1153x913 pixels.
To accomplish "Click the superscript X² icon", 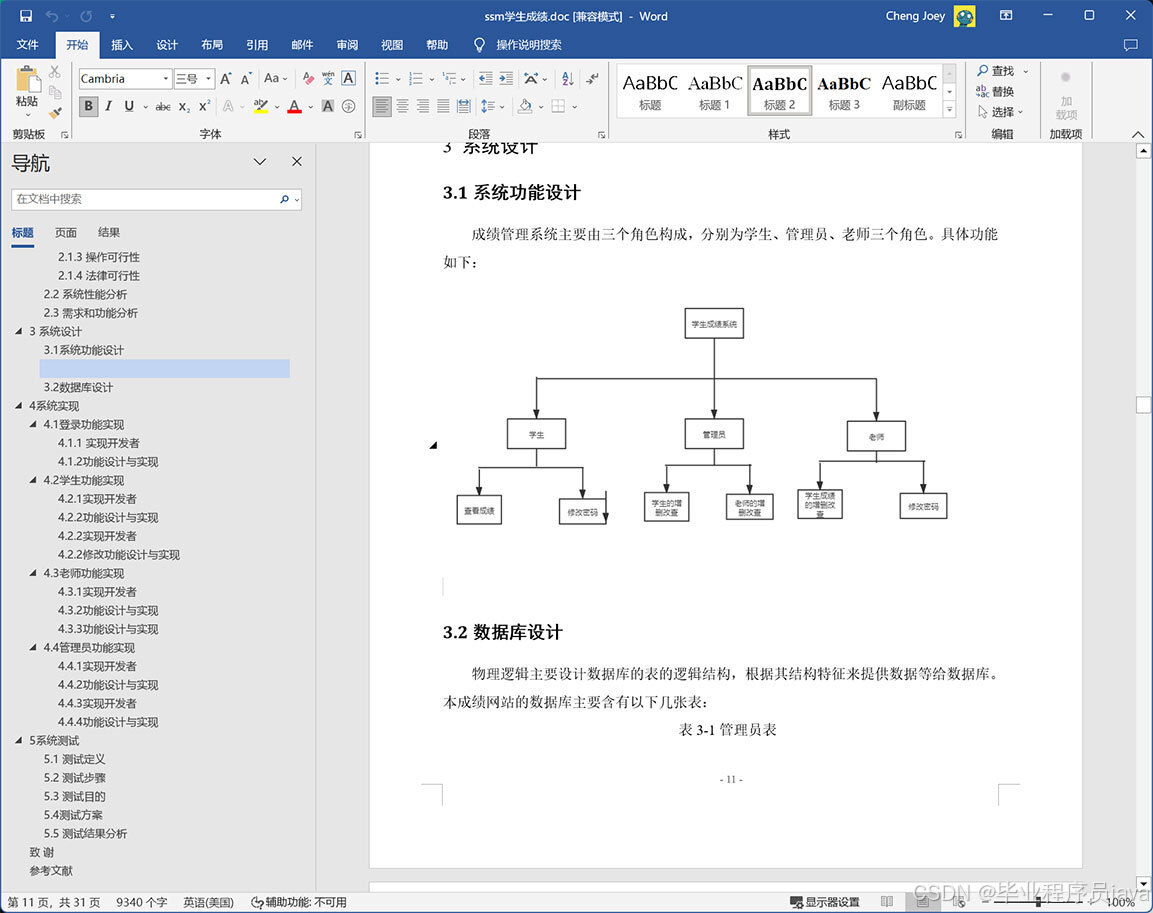I will [204, 107].
